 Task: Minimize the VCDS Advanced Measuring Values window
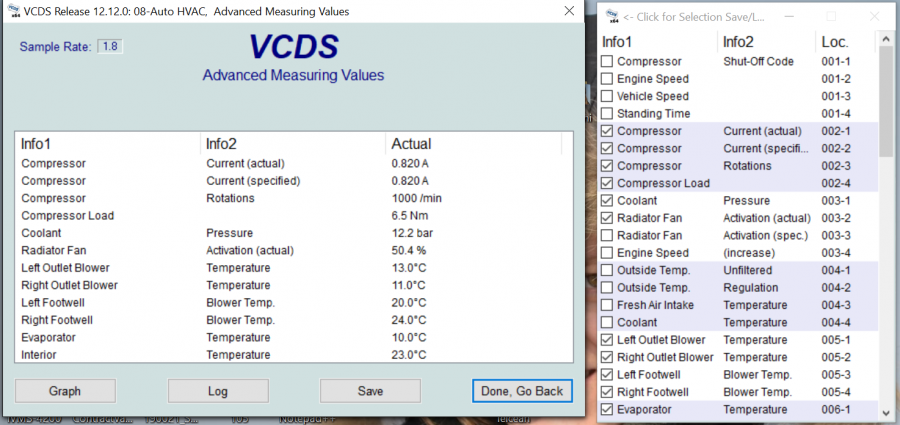click(x=477, y=11)
